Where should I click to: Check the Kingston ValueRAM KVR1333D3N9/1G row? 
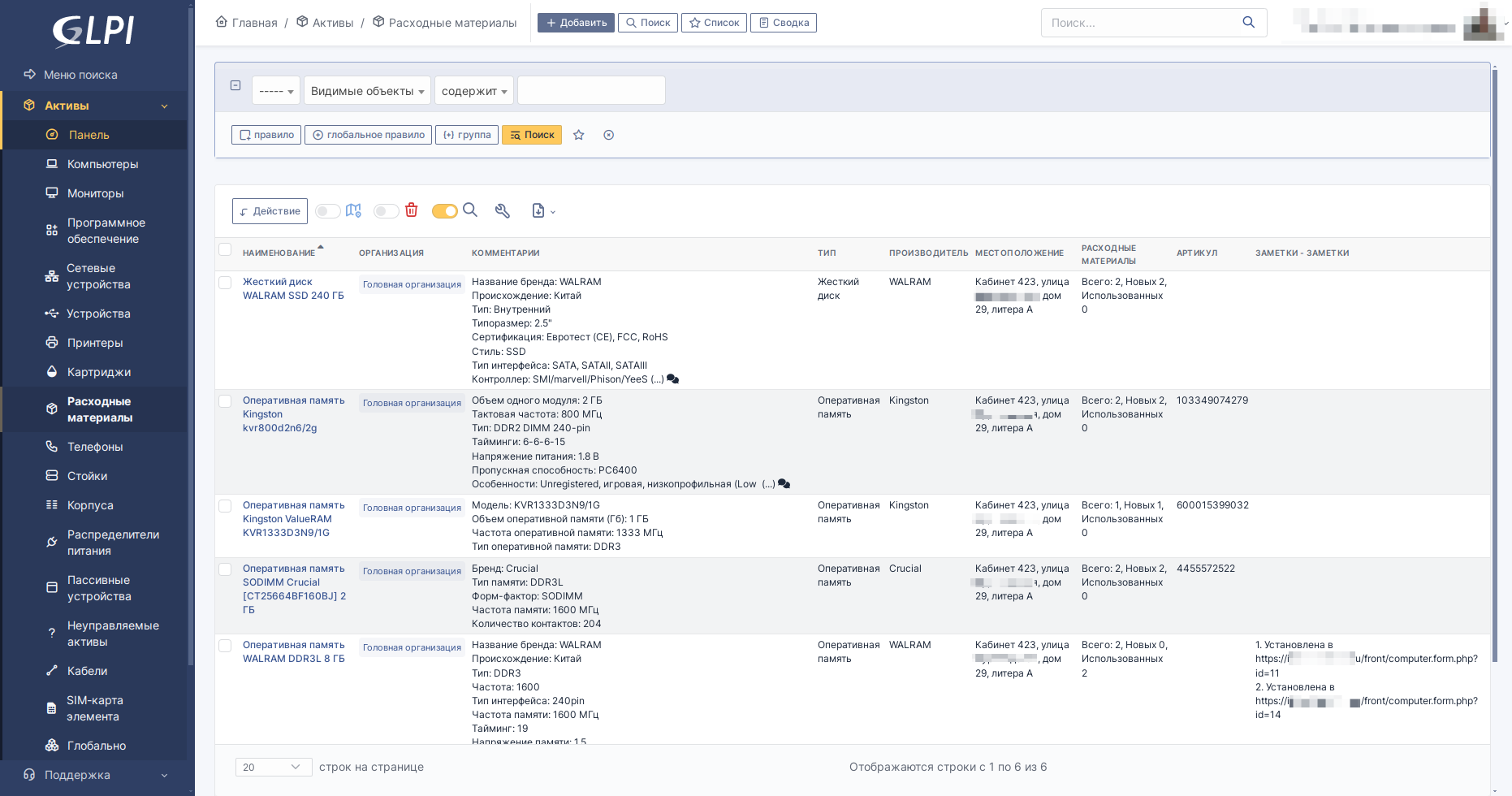(226, 506)
